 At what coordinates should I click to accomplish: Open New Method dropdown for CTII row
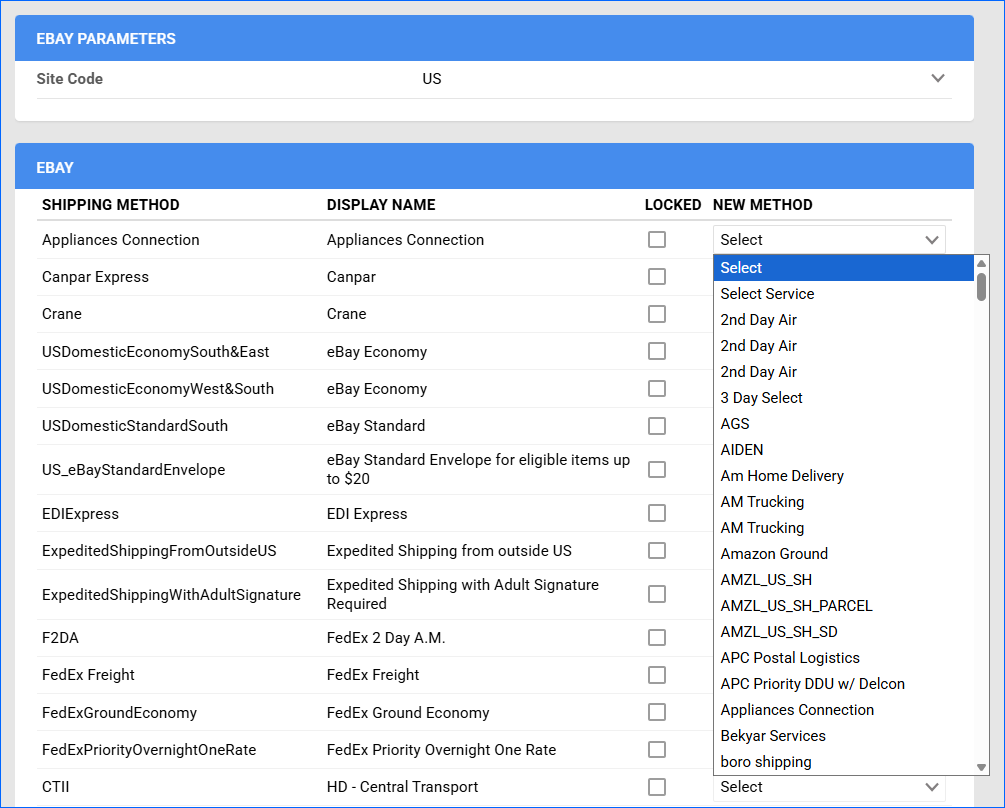tap(828, 787)
